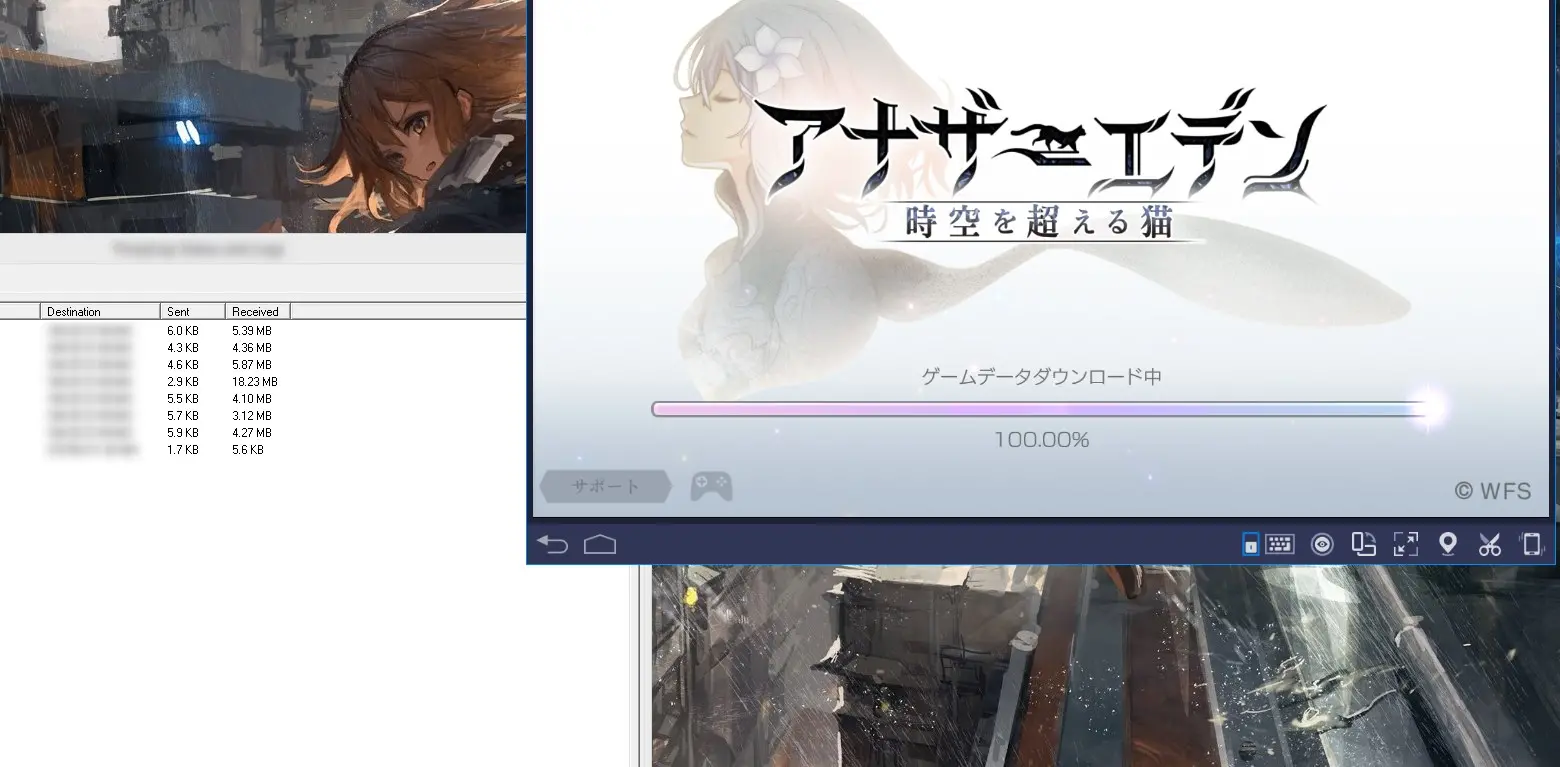Screen dimensions: 1560x767
Task: Select the 5.7 KB sent cell
Action: coord(183,416)
